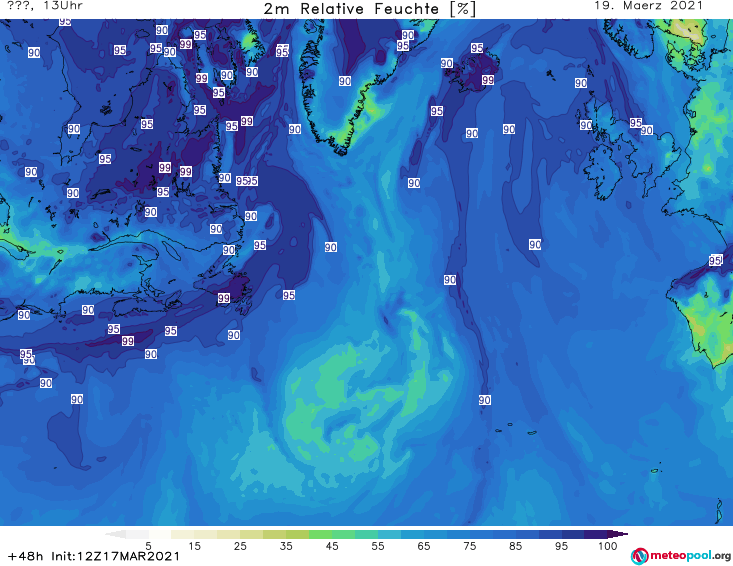Click the '75' label on the colorbar
Screen dimensions: 733x566
469,545
